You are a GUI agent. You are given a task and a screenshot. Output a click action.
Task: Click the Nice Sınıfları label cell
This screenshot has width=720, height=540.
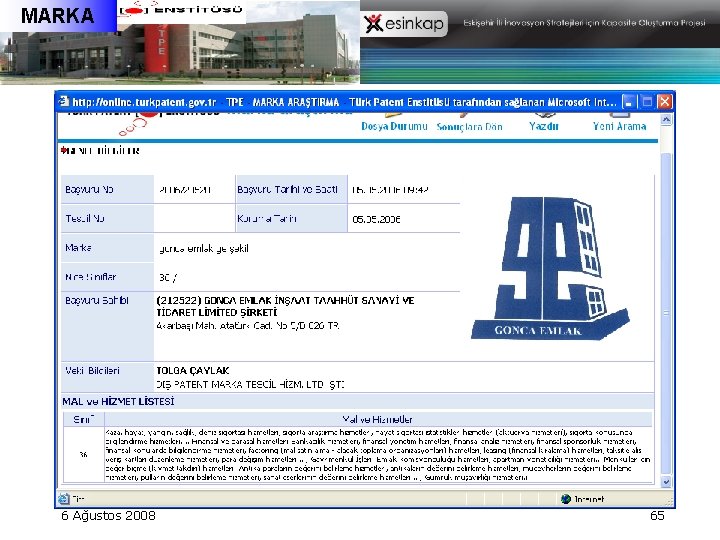[107, 277]
